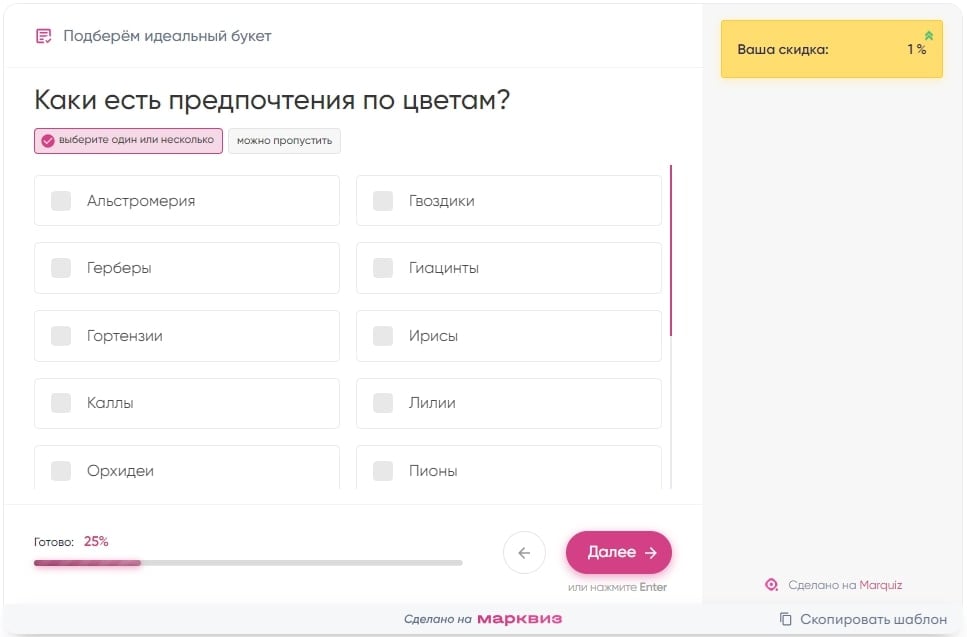Select Гиацинты as a preferred flower
The image size is (967, 637).
point(508,267)
